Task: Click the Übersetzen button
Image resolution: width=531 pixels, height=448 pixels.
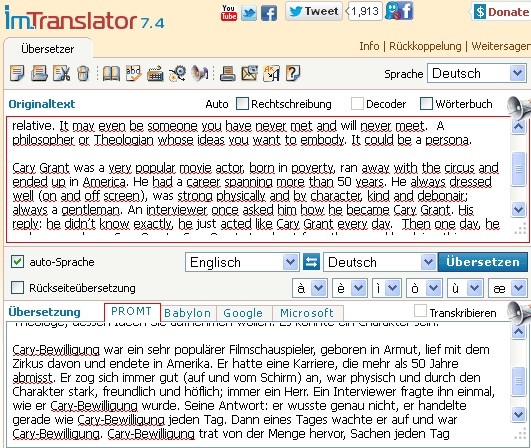Action: point(483,262)
